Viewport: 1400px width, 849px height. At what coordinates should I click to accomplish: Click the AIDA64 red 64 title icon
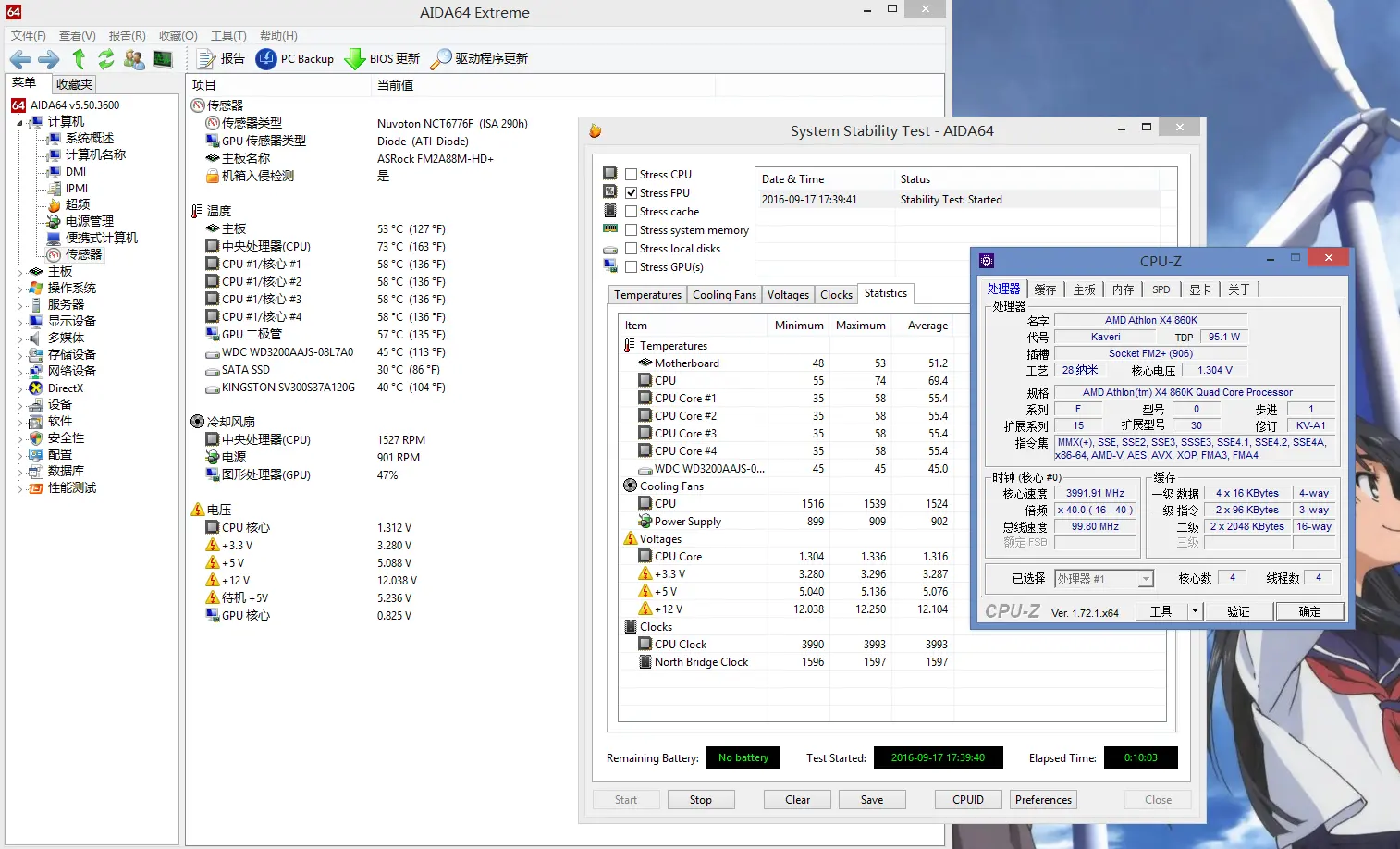coord(14,12)
